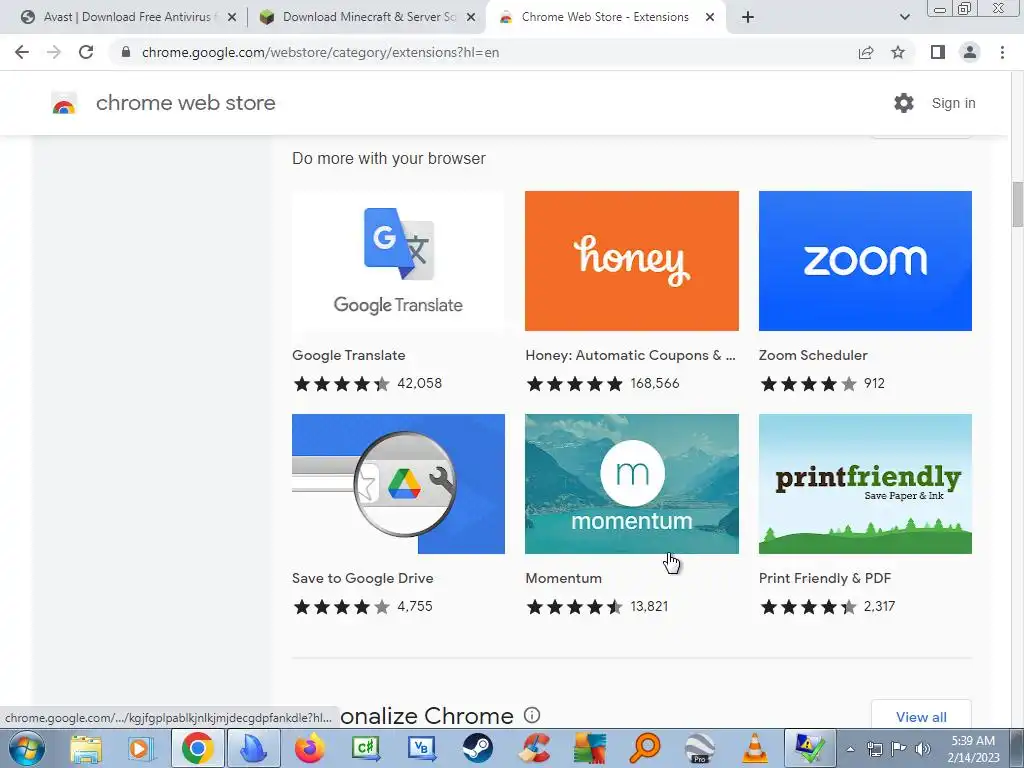Click the Google Translate thumbnail image

[x=398, y=261]
